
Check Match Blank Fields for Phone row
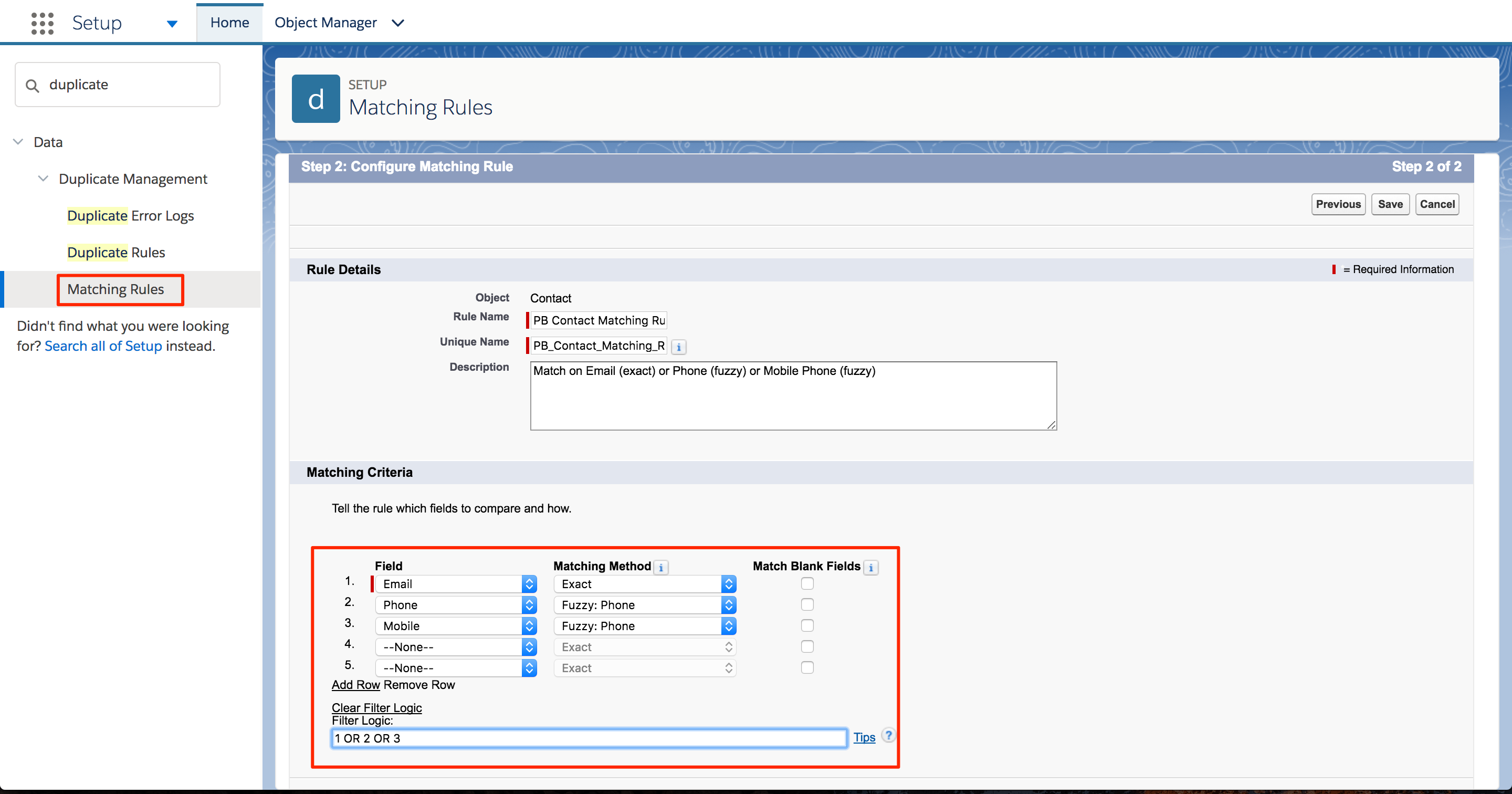coord(807,604)
